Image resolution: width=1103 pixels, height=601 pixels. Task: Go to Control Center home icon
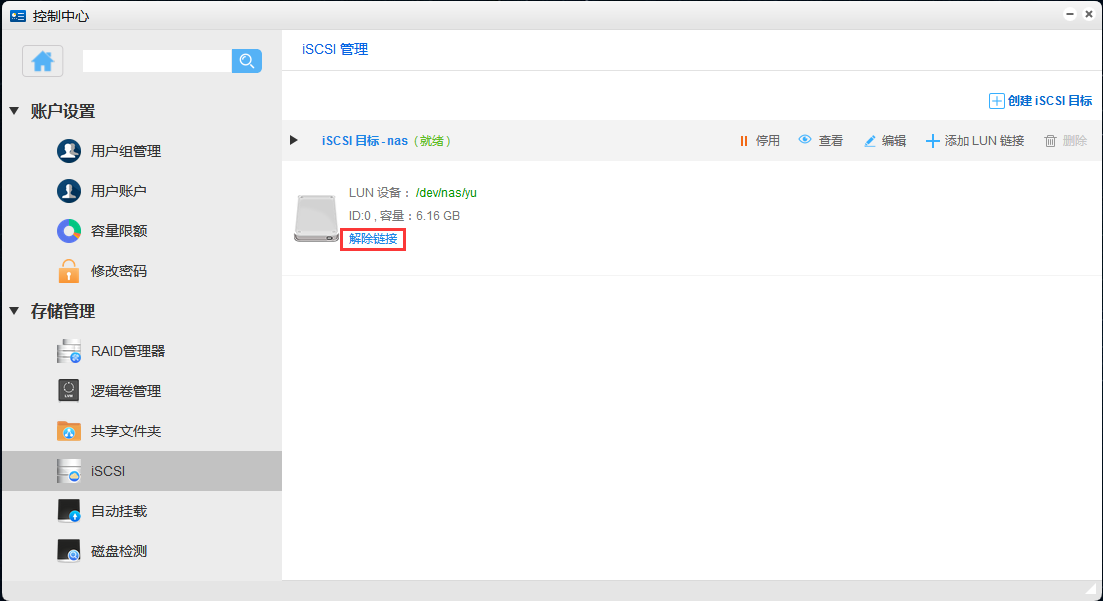pos(42,61)
